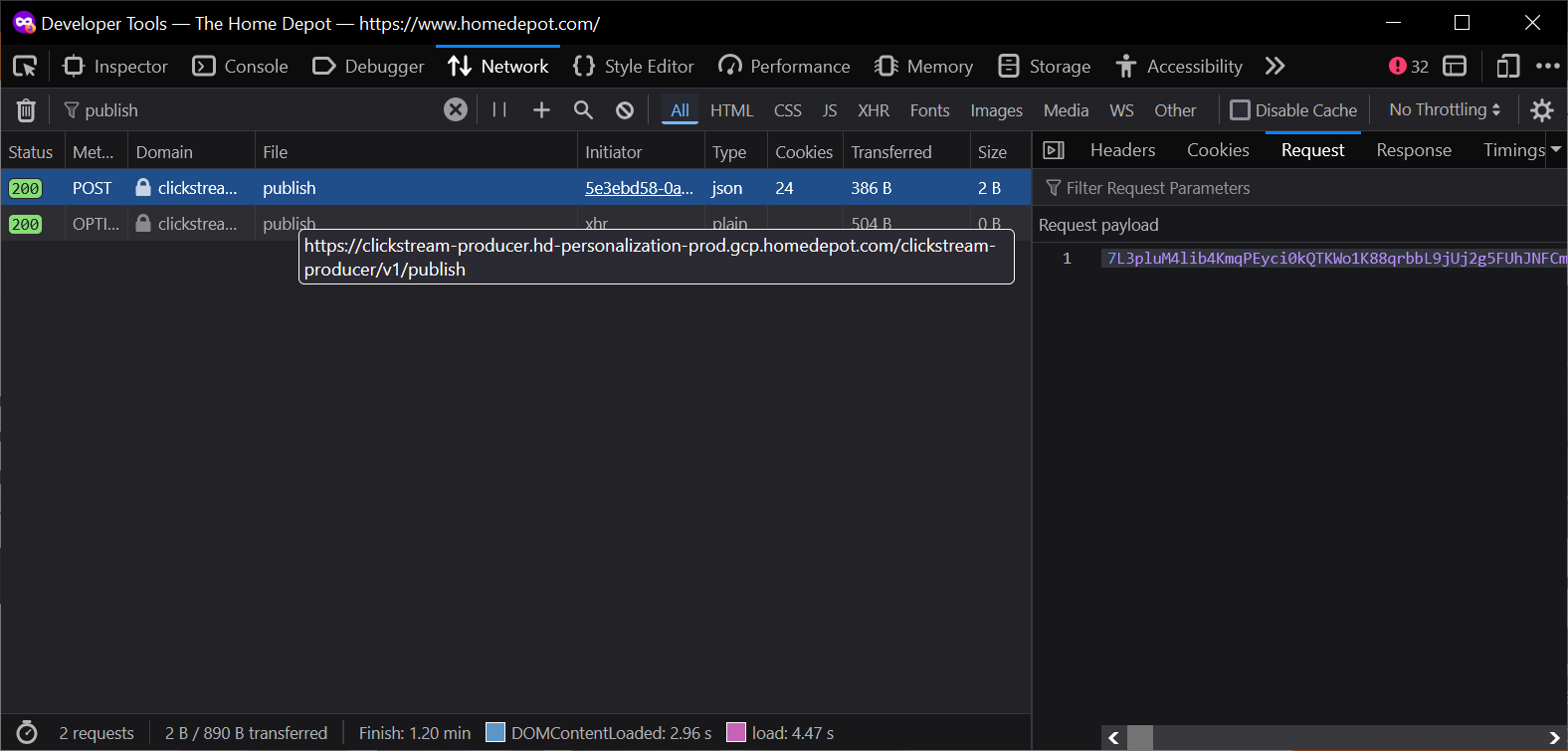Switch to the Timings details tab
This screenshot has height=751, width=1568.
pyautogui.click(x=1513, y=150)
